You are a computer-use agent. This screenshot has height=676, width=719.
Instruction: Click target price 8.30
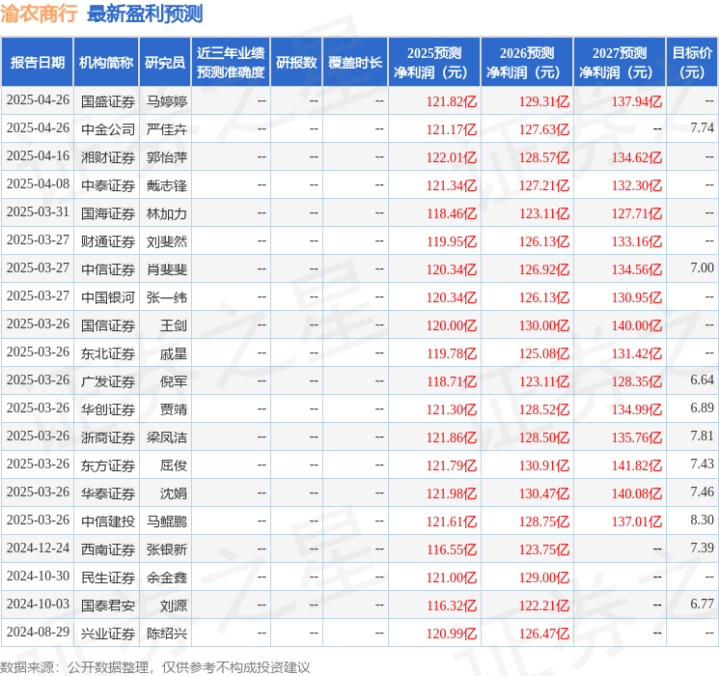tap(702, 520)
